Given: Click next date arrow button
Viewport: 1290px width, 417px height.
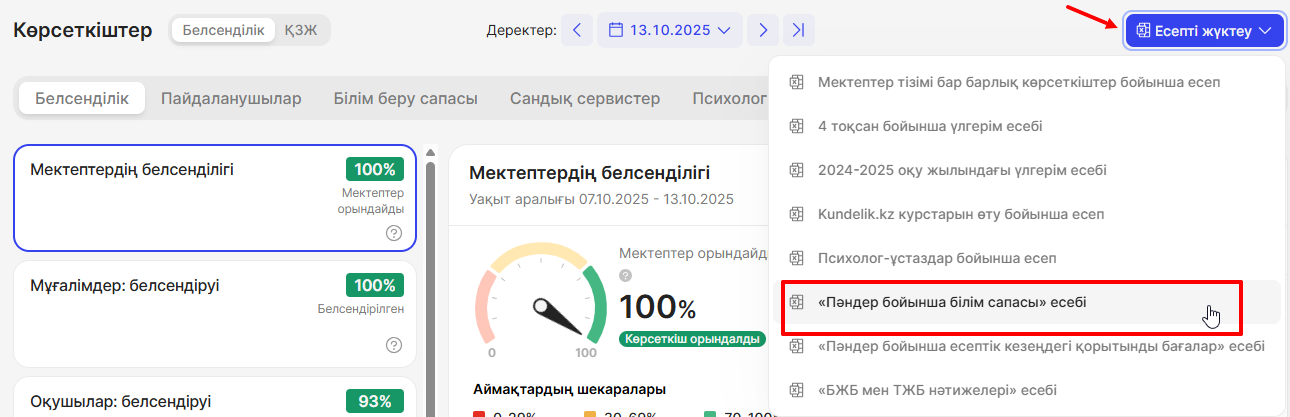Looking at the screenshot, I should tap(763, 30).
